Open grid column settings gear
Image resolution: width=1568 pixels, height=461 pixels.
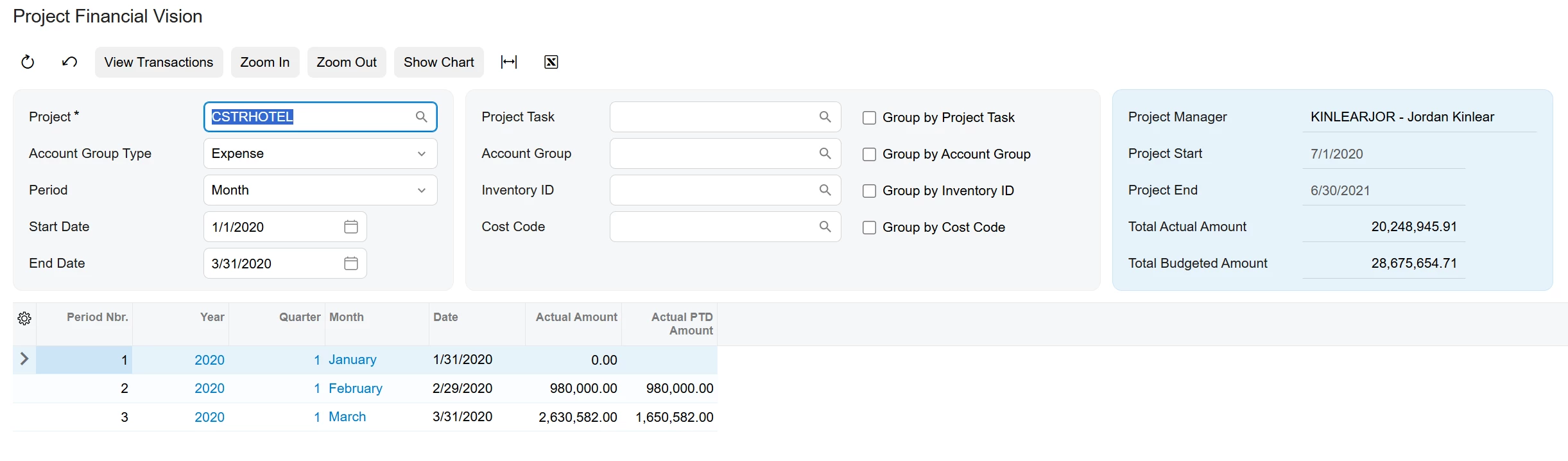24,318
